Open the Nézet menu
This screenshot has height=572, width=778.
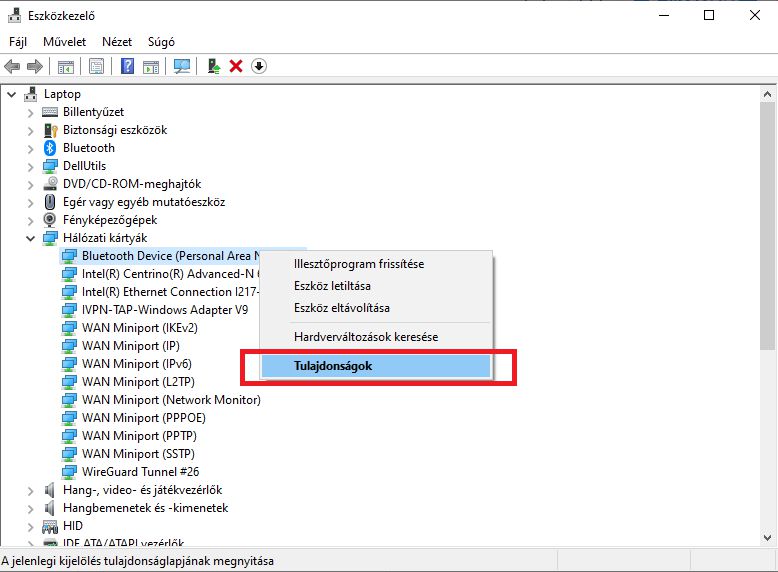tap(116, 42)
